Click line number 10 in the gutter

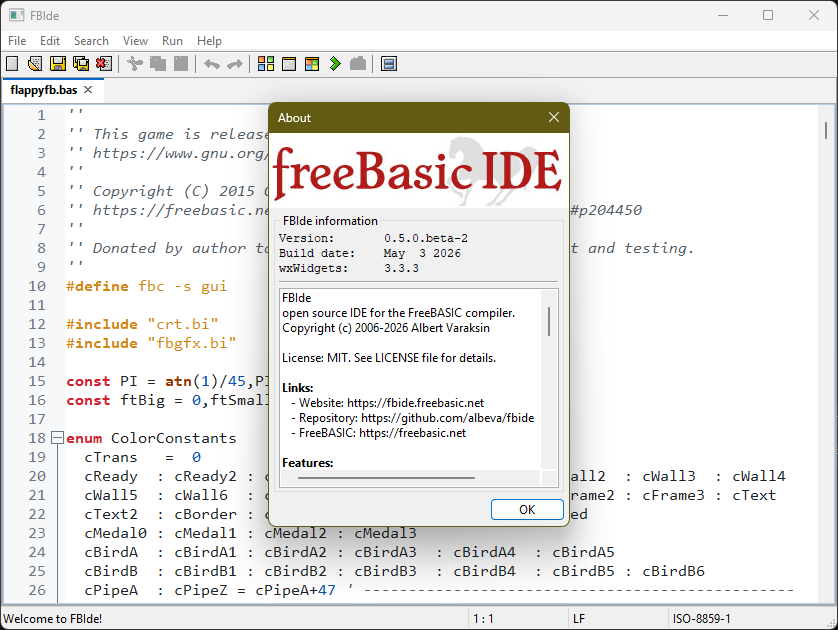click(x=37, y=286)
